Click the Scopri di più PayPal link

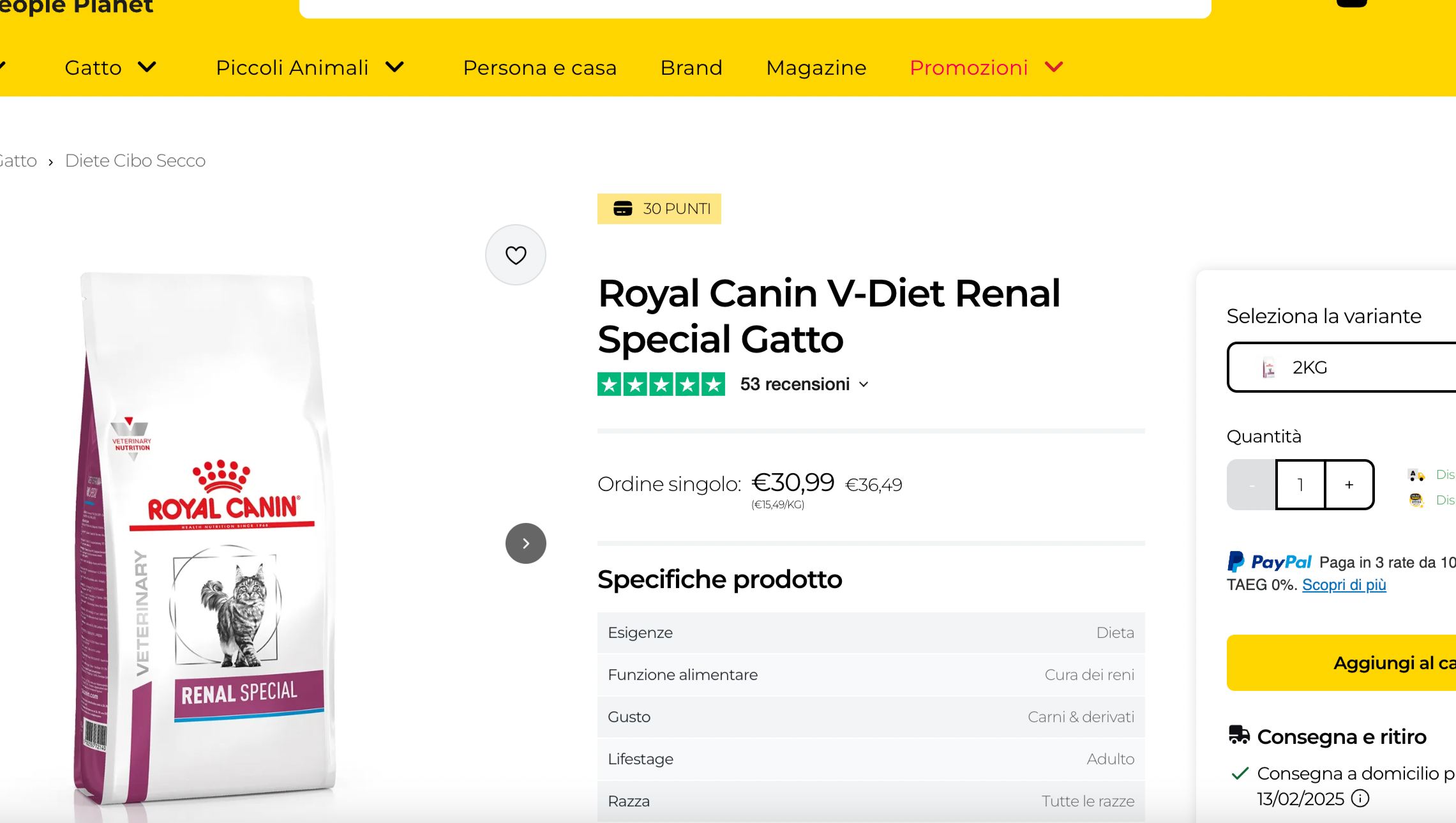pos(1344,585)
